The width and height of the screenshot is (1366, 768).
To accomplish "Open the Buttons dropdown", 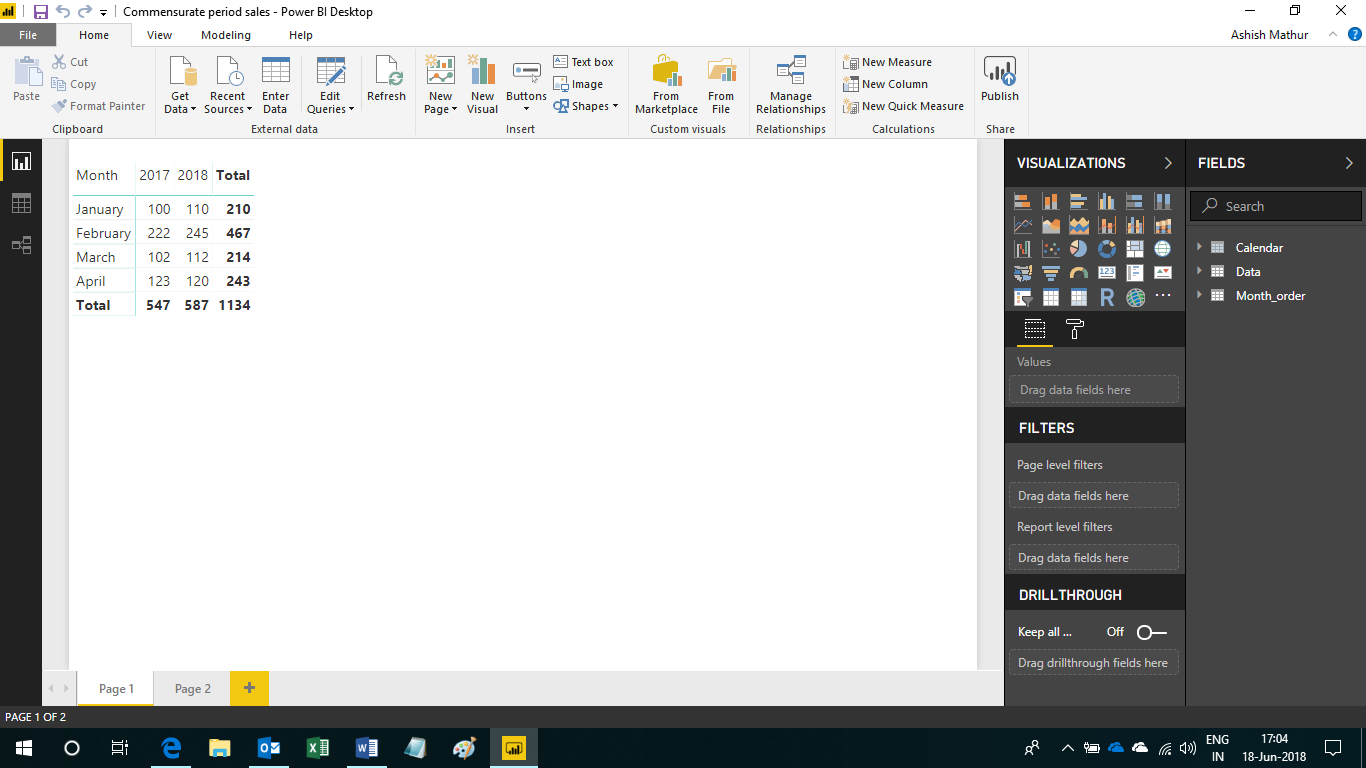I will click(526, 85).
